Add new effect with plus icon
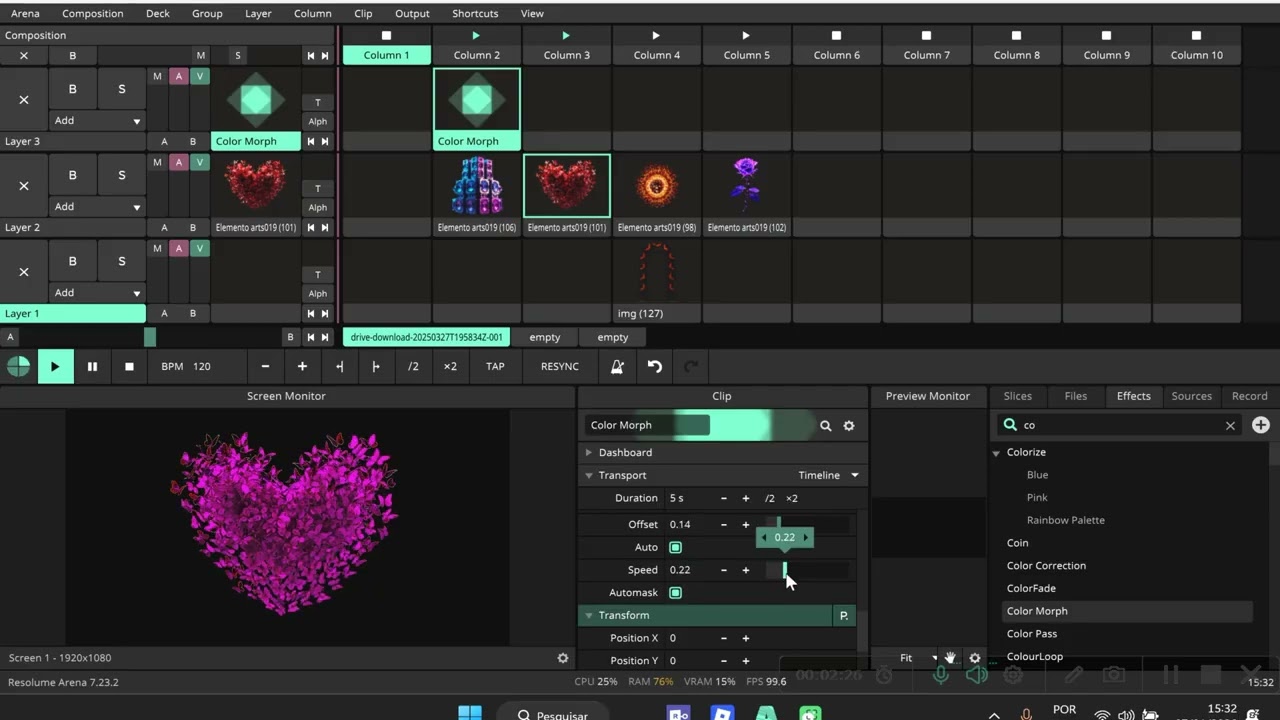Screen dimensions: 1280x720 (x=1260, y=425)
